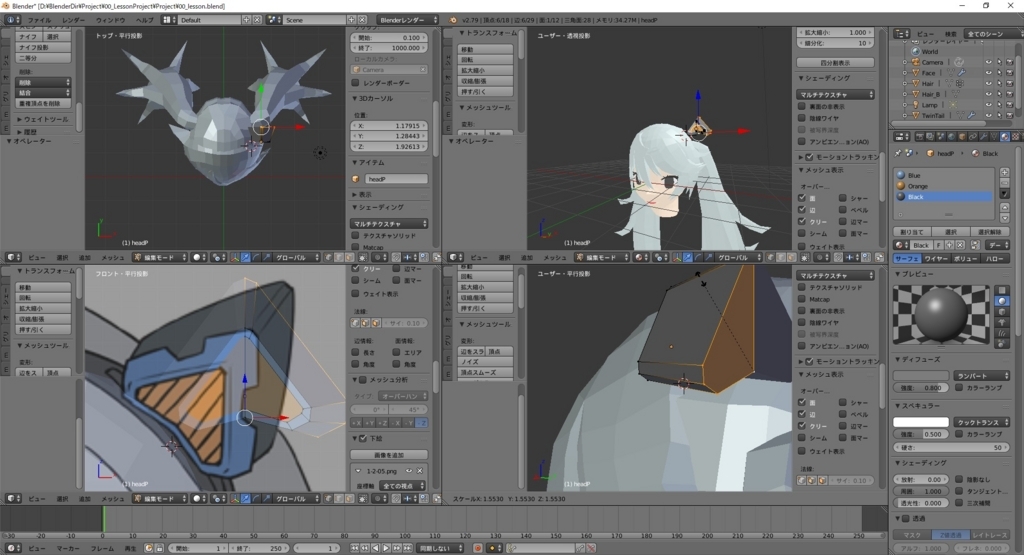
Task: Open the Material sphere properties tab
Action: coord(1004,136)
